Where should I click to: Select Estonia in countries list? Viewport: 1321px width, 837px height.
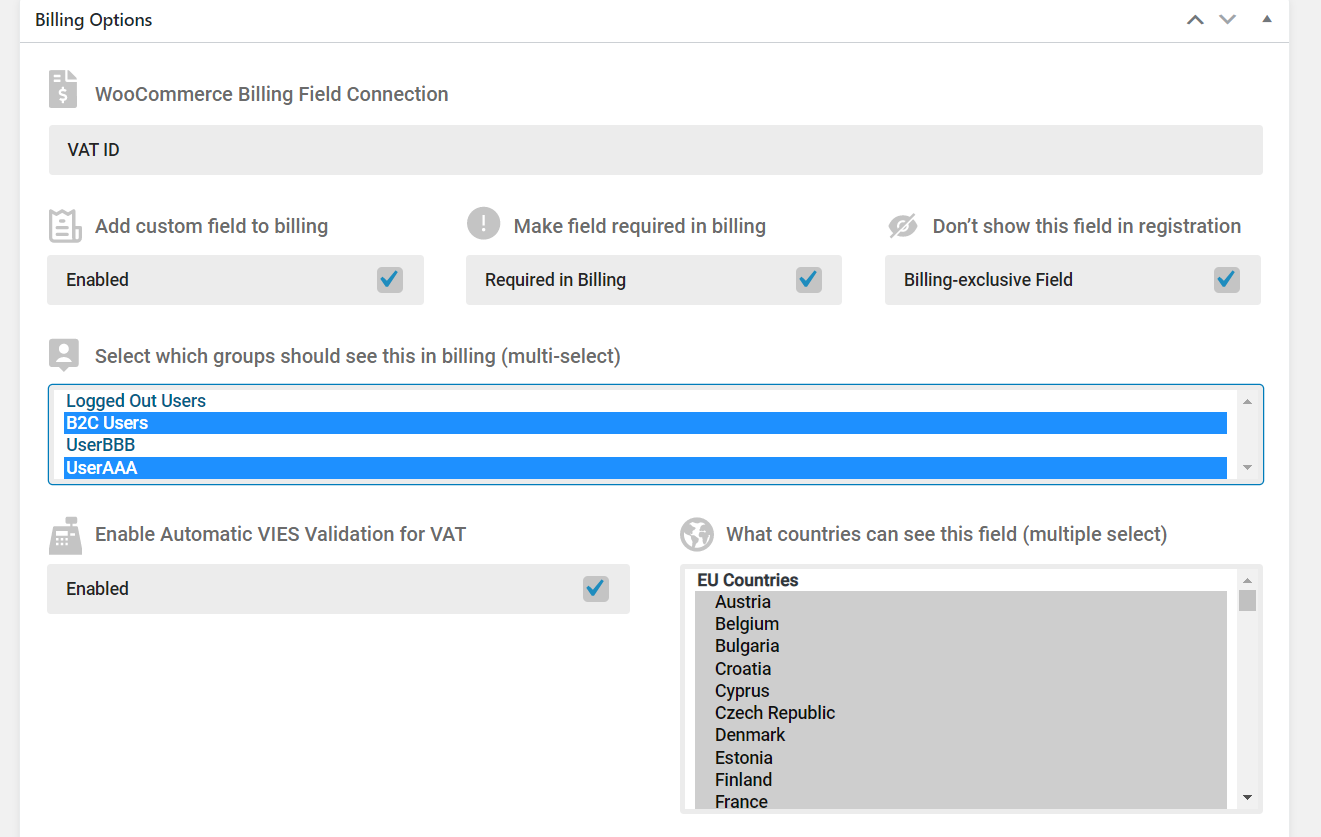coord(960,758)
